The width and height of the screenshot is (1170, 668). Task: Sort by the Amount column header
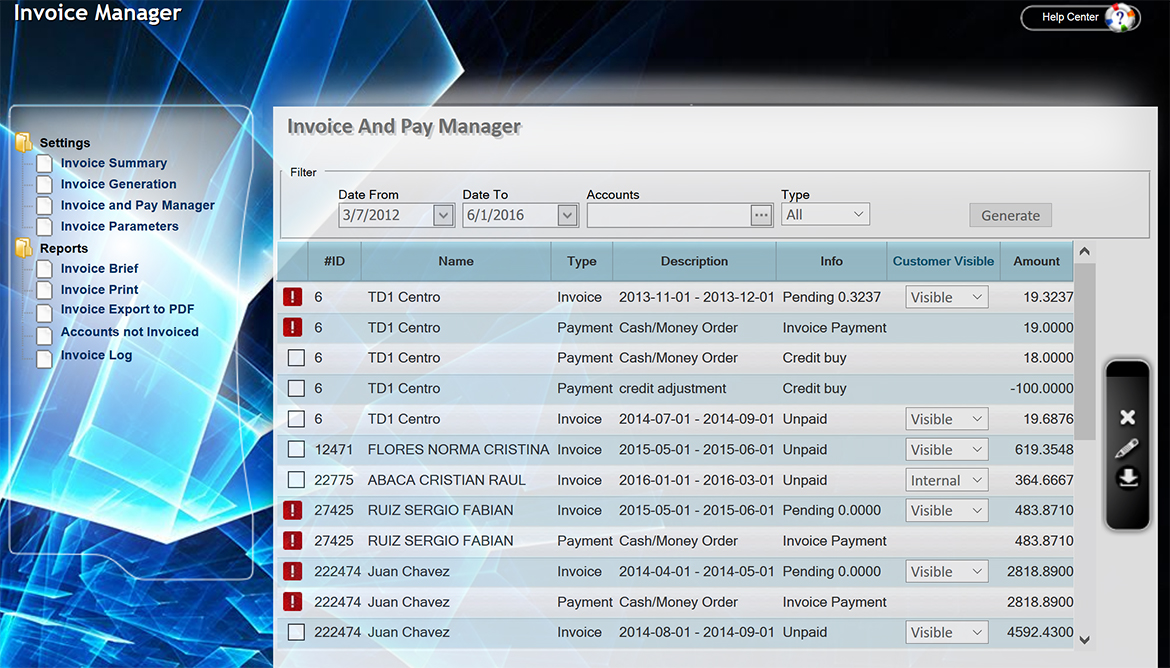coord(1036,261)
